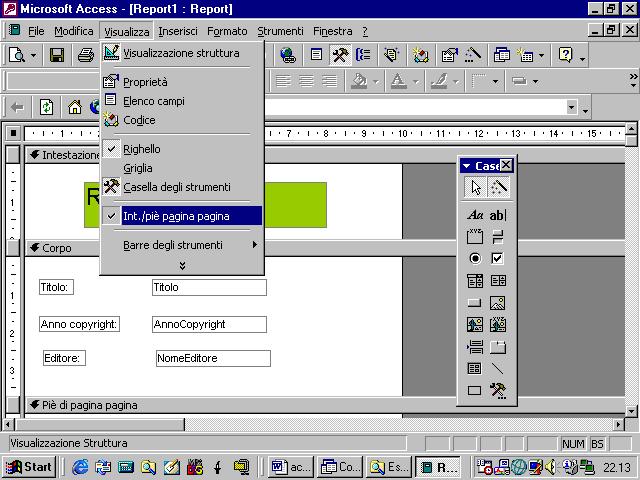Select the Tab Control toolbox tool
This screenshot has height=480, width=640.
[498, 347]
